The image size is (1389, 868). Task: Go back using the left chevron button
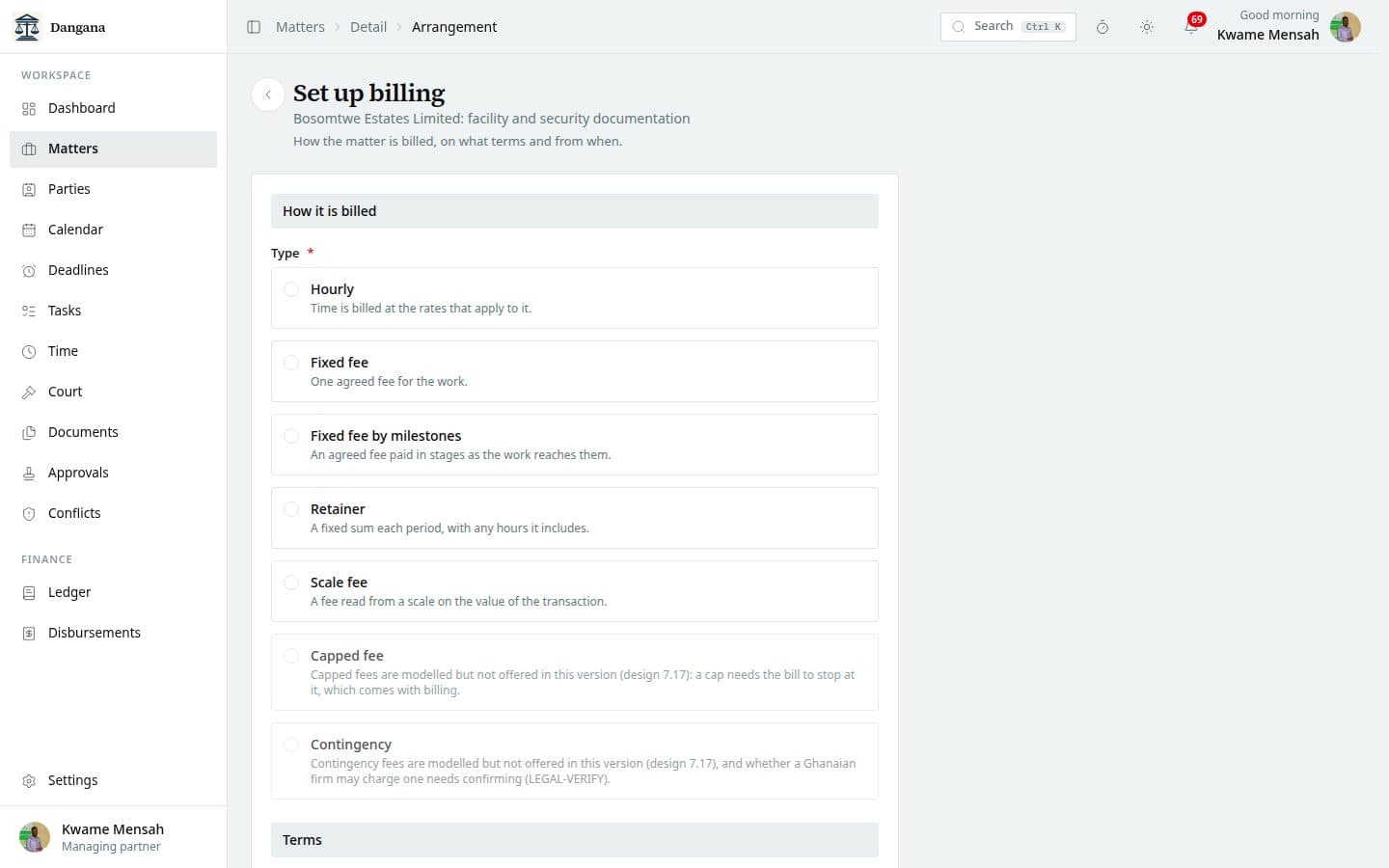pos(268,95)
